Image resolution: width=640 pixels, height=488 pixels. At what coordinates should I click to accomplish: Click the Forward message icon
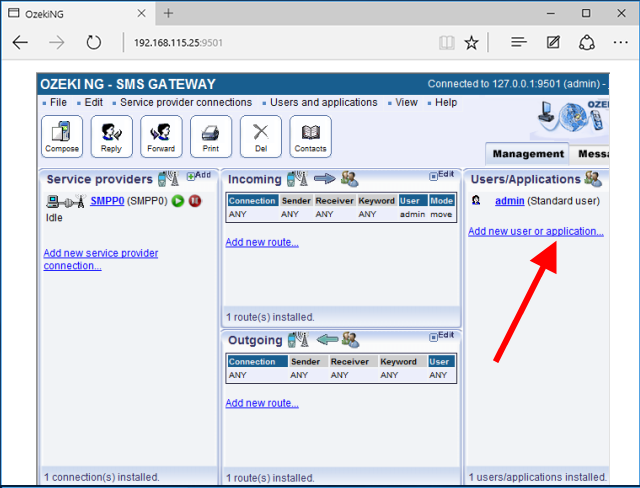161,136
